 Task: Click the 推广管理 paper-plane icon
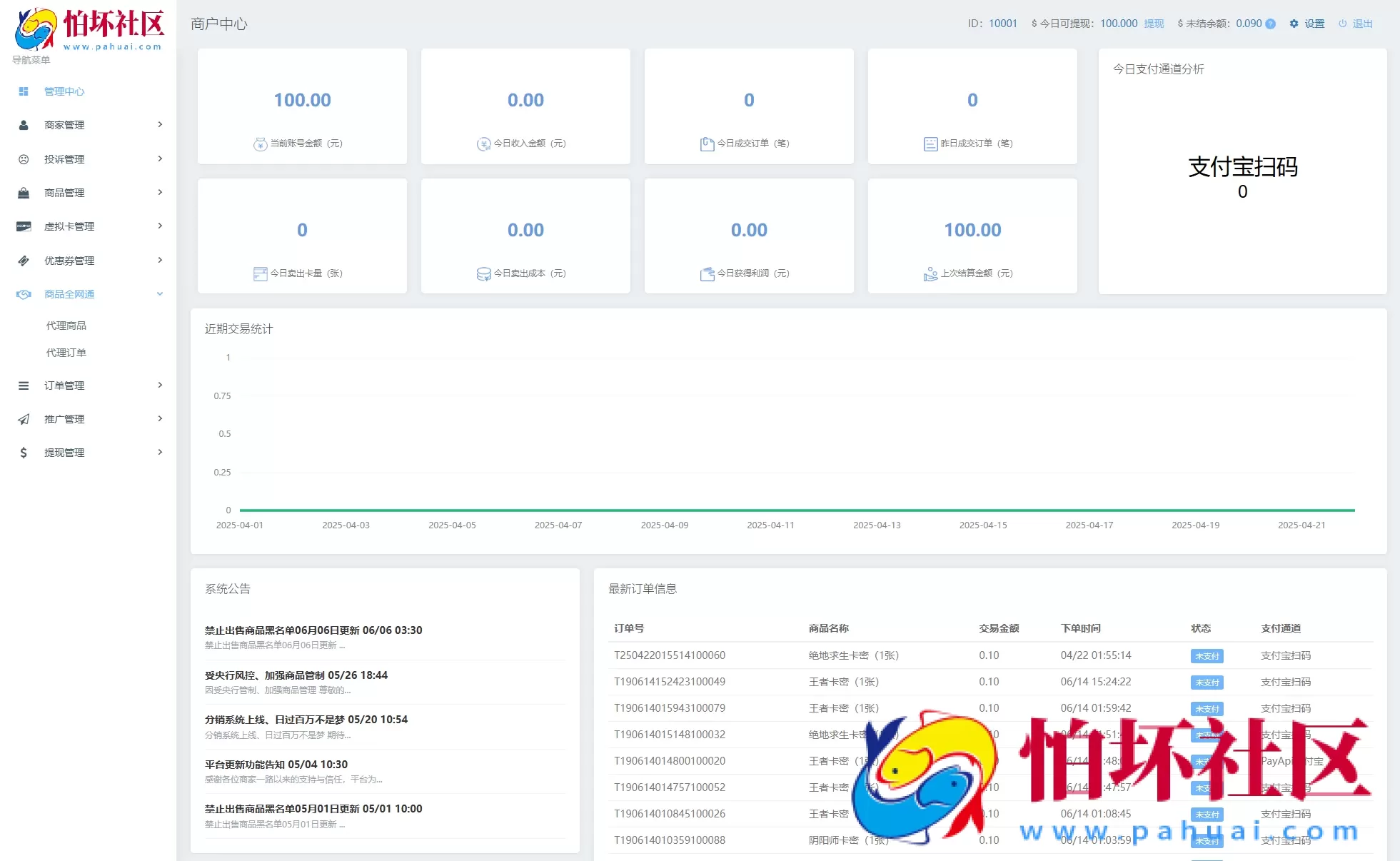coord(23,419)
